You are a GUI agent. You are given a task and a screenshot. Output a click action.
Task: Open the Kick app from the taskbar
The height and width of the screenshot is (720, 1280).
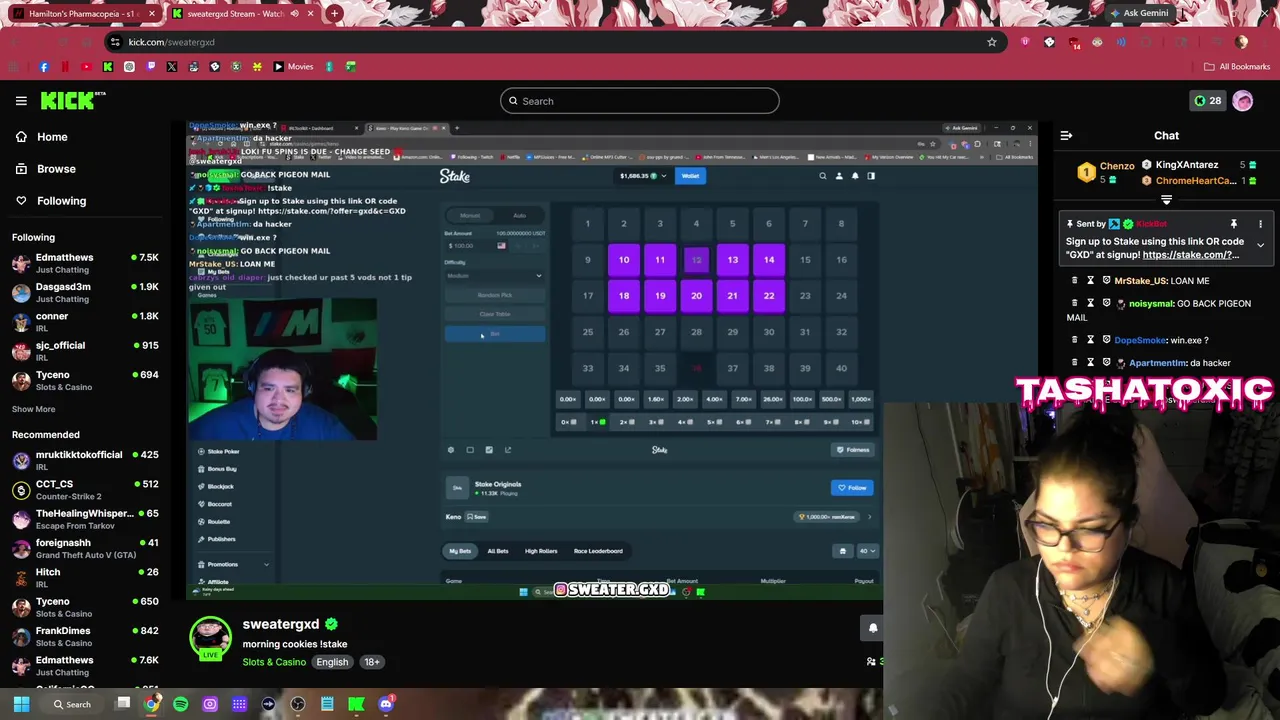(356, 704)
